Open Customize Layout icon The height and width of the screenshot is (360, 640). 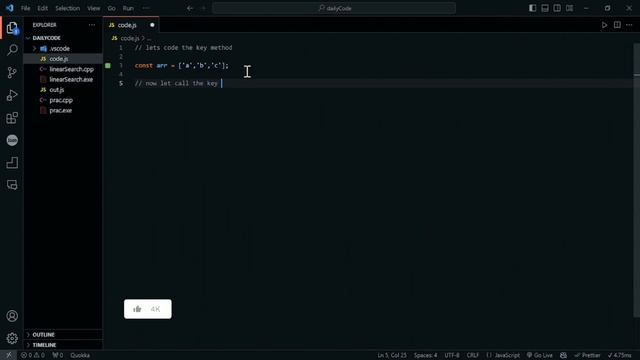click(569, 8)
